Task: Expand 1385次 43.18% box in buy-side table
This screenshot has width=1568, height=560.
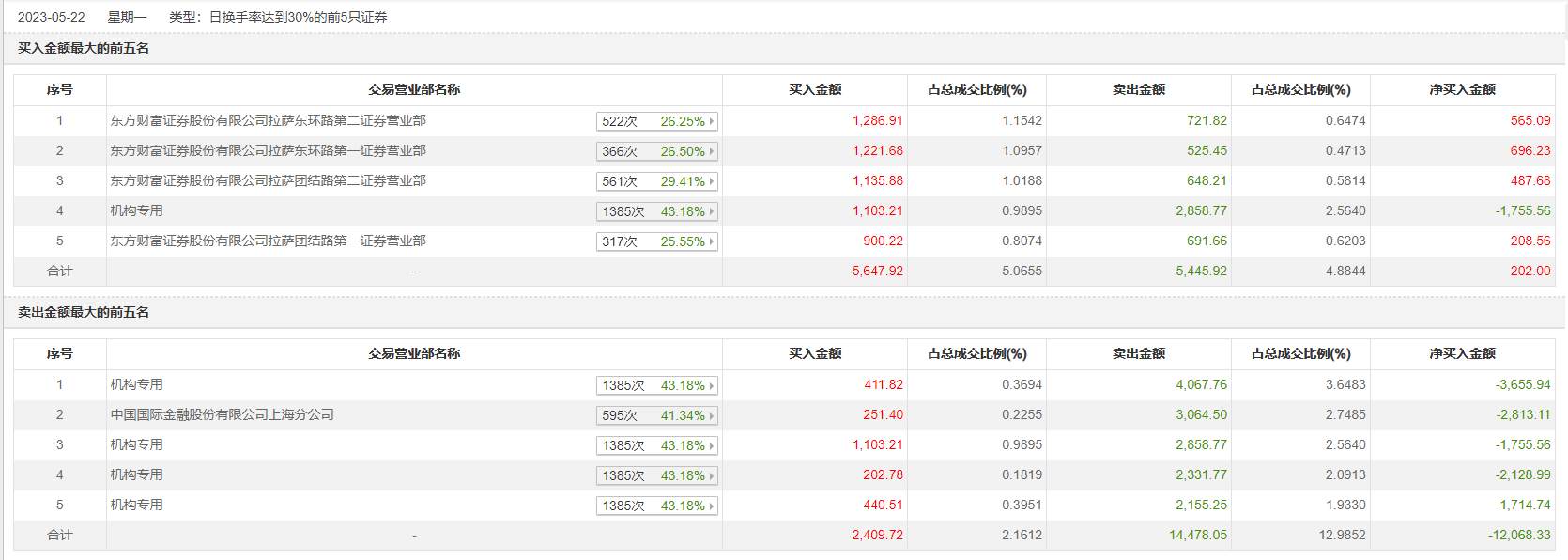Action: click(x=712, y=211)
